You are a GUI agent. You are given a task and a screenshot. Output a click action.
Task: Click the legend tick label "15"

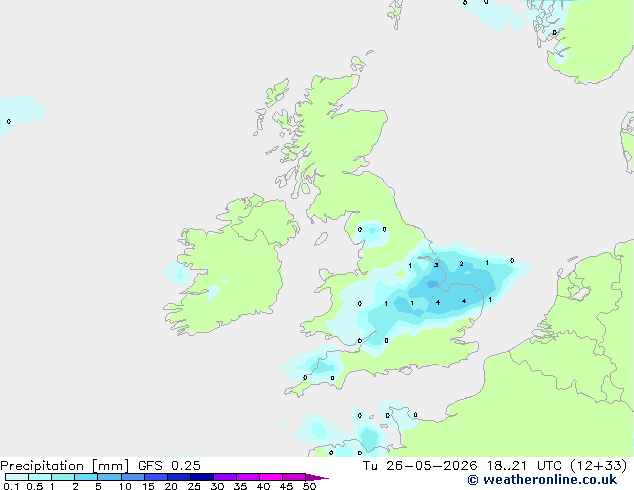tap(148, 486)
